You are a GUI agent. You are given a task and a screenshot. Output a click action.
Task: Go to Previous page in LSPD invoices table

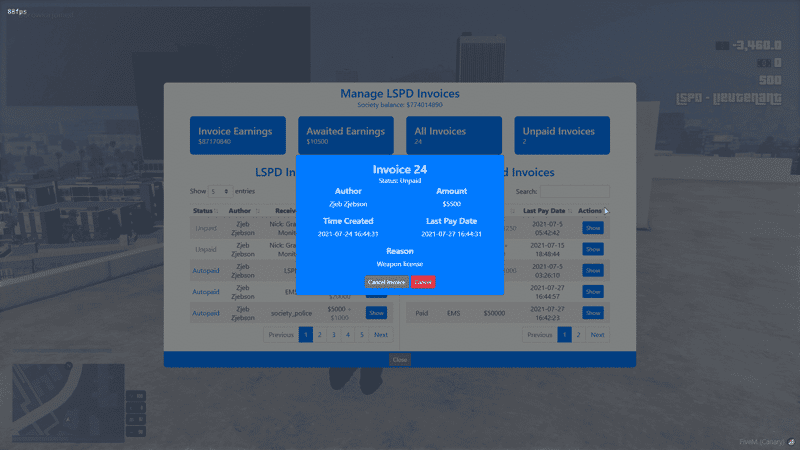(281, 335)
